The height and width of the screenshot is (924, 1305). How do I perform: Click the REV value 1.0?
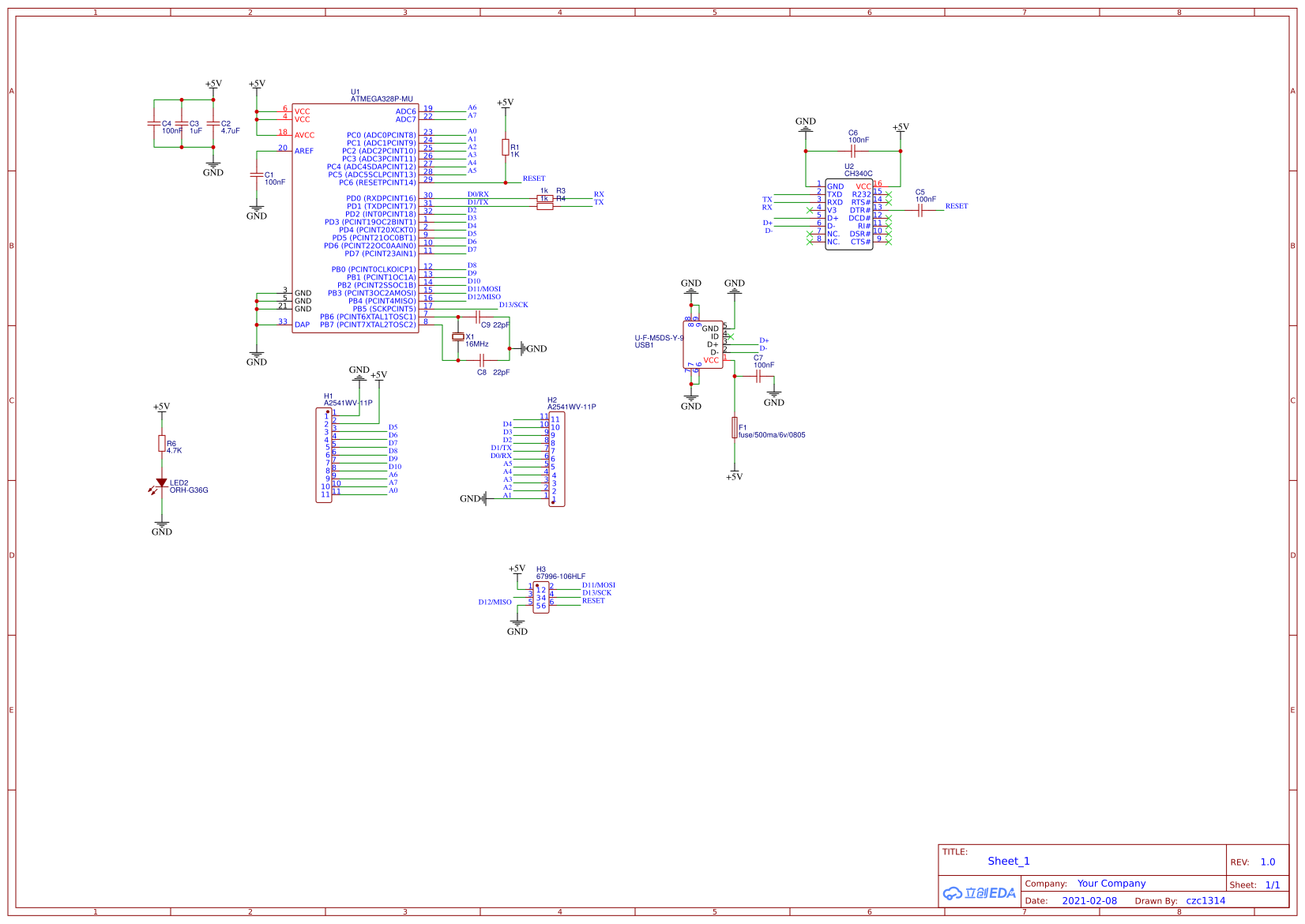pyautogui.click(x=1268, y=862)
